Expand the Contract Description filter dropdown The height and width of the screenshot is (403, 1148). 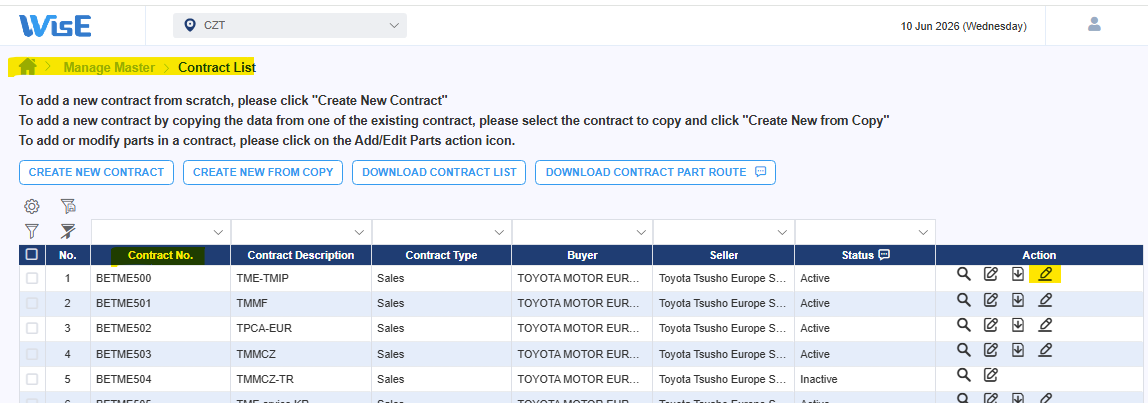(359, 232)
